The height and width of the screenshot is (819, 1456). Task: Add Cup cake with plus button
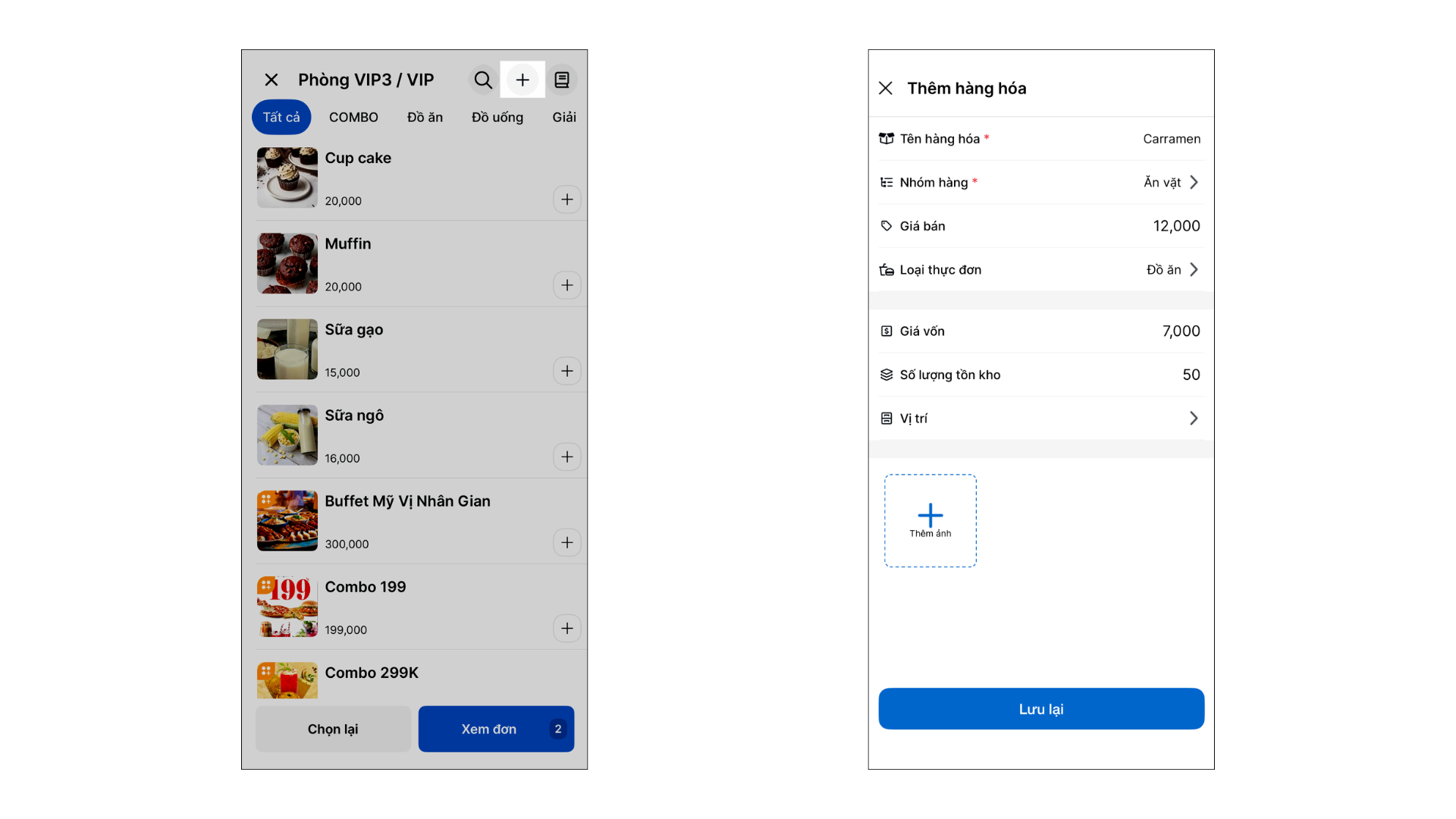[x=566, y=199]
